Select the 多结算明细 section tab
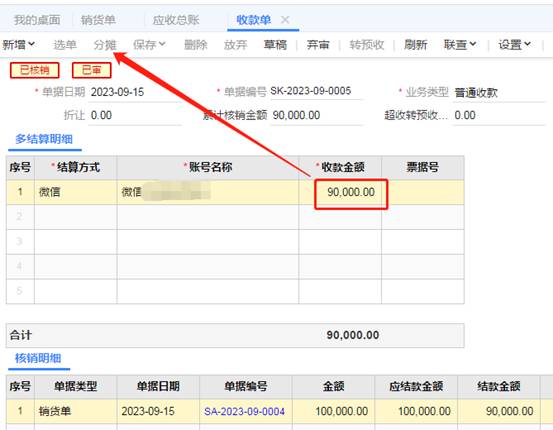The height and width of the screenshot is (430, 553). coord(44,139)
